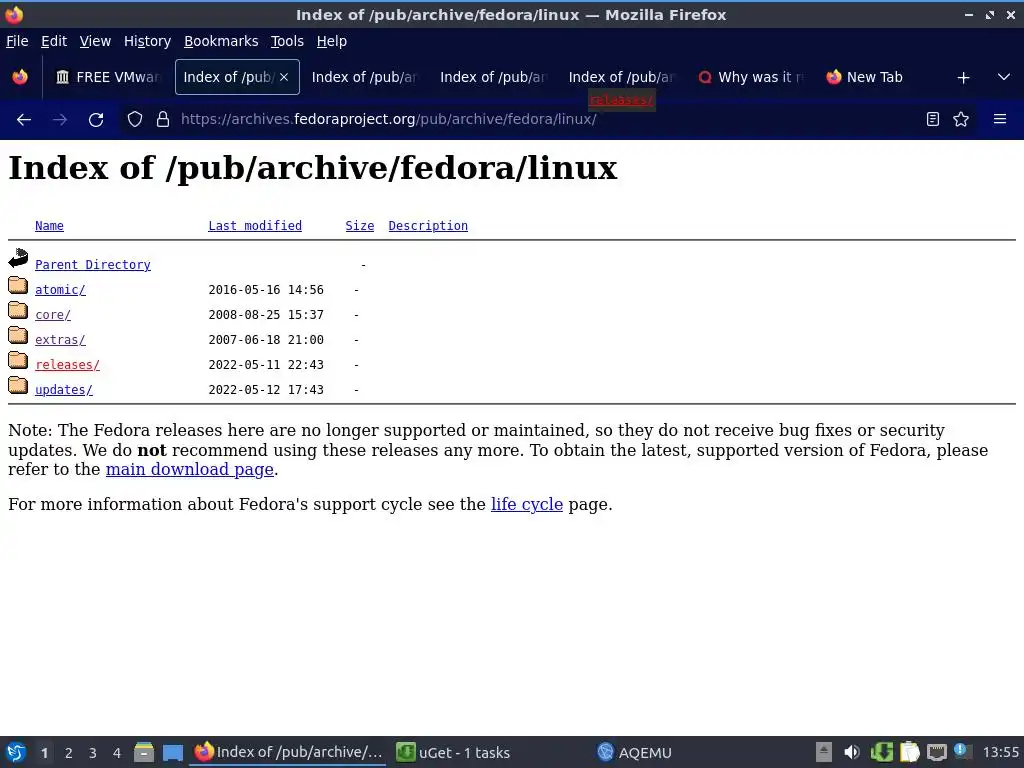Sort listing by Size column
Screen dimensions: 1024x768
360,226
